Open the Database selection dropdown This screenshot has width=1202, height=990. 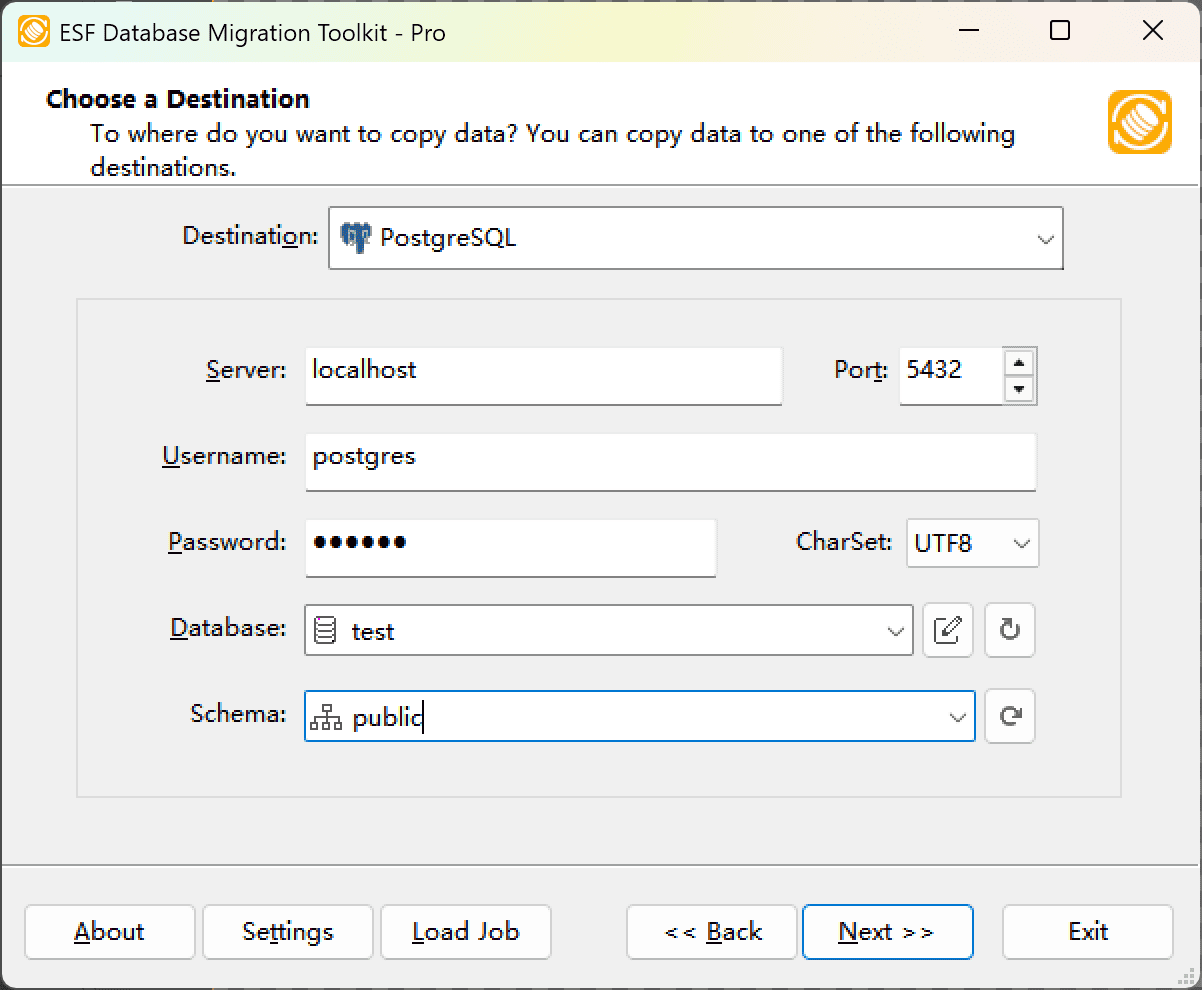pyautogui.click(x=894, y=630)
